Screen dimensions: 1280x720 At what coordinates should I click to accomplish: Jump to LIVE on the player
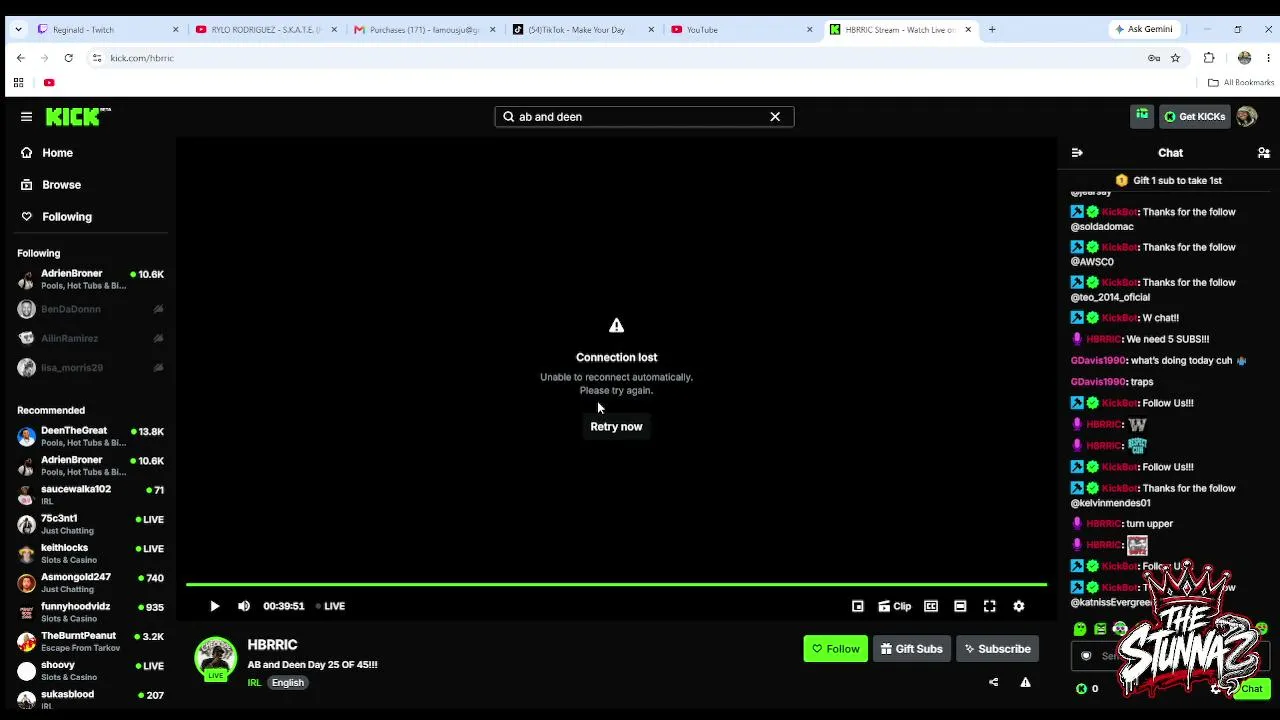point(331,606)
